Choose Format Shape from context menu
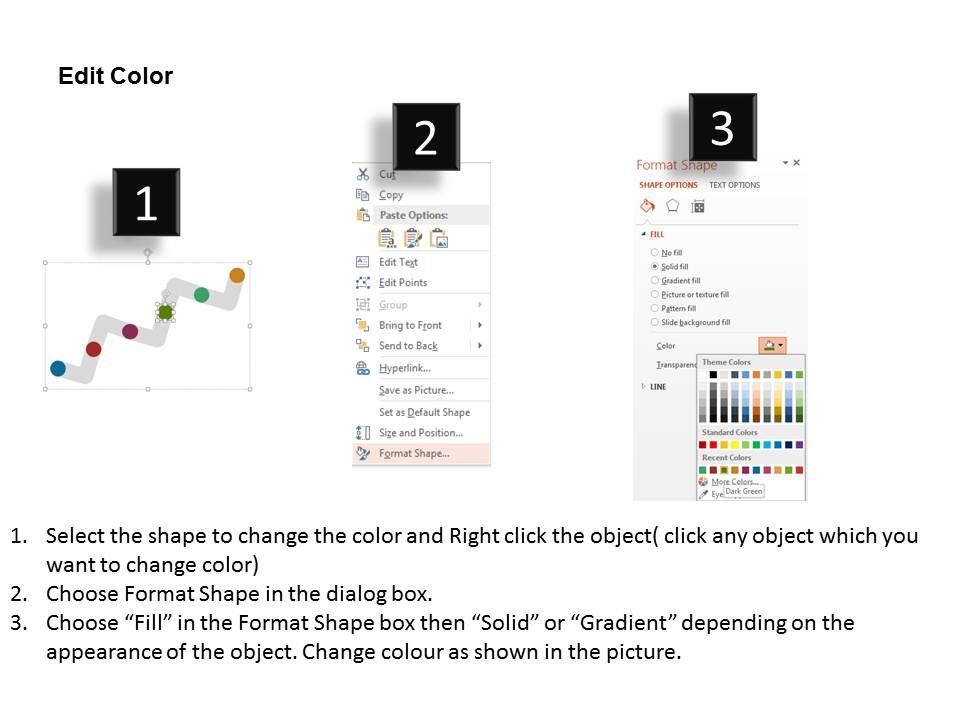This screenshot has width=960, height=720. pos(414,453)
